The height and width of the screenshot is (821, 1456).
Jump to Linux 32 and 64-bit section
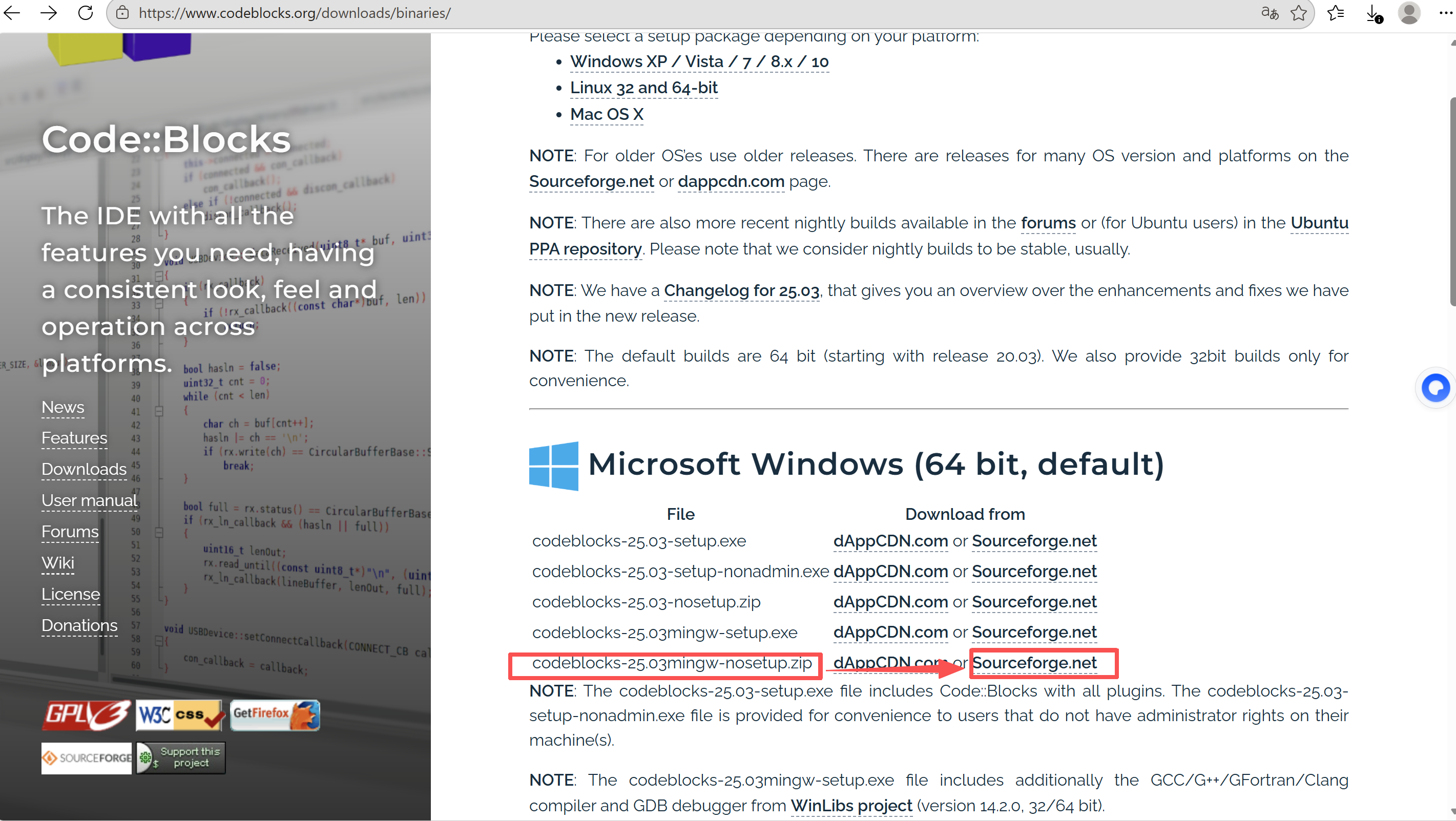(x=644, y=88)
